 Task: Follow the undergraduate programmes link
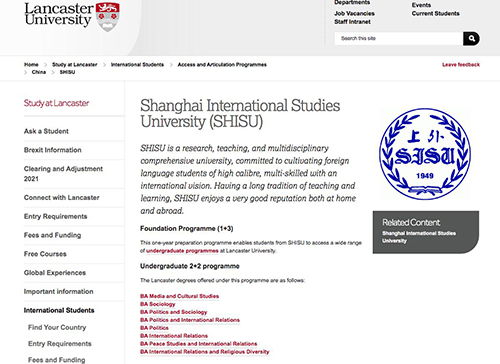[182, 251]
